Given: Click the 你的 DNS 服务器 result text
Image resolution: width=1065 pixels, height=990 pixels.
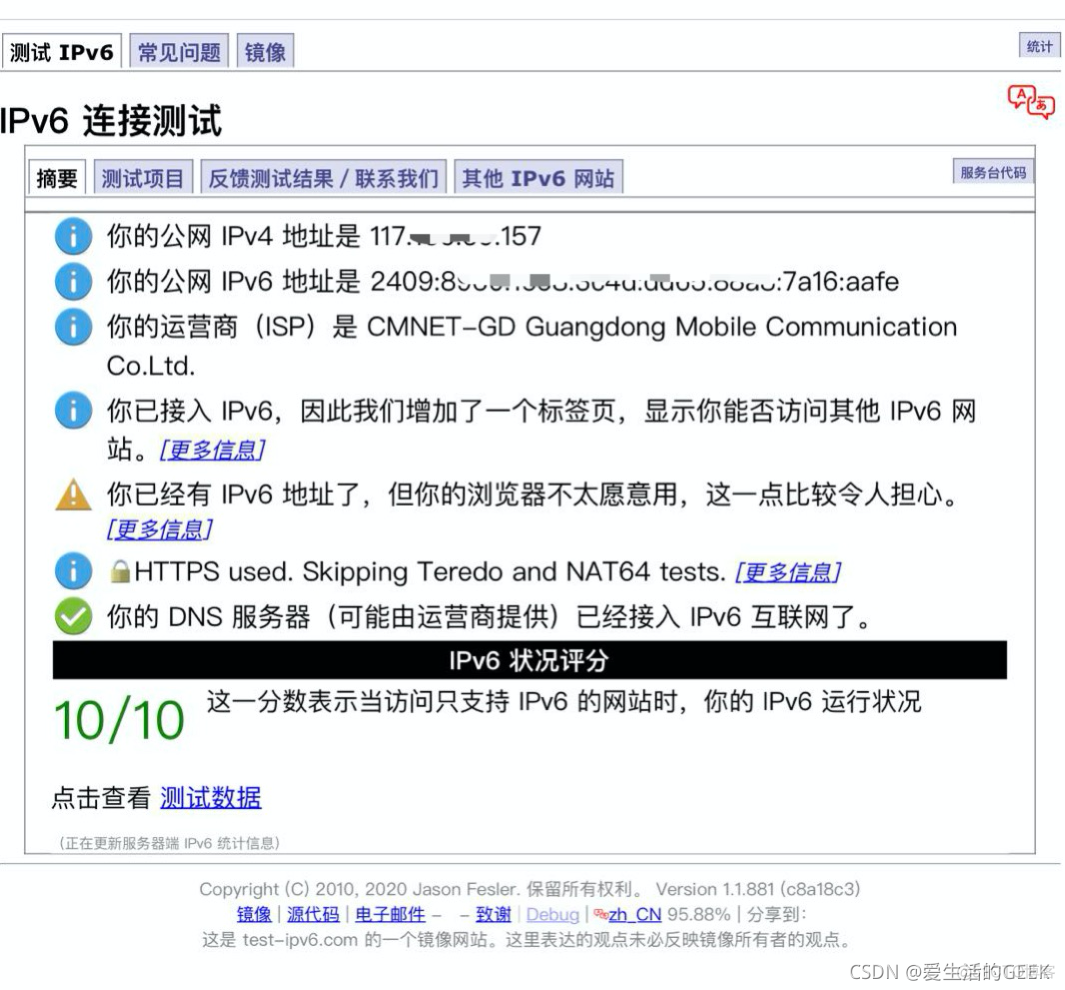Looking at the screenshot, I should pyautogui.click(x=488, y=617).
